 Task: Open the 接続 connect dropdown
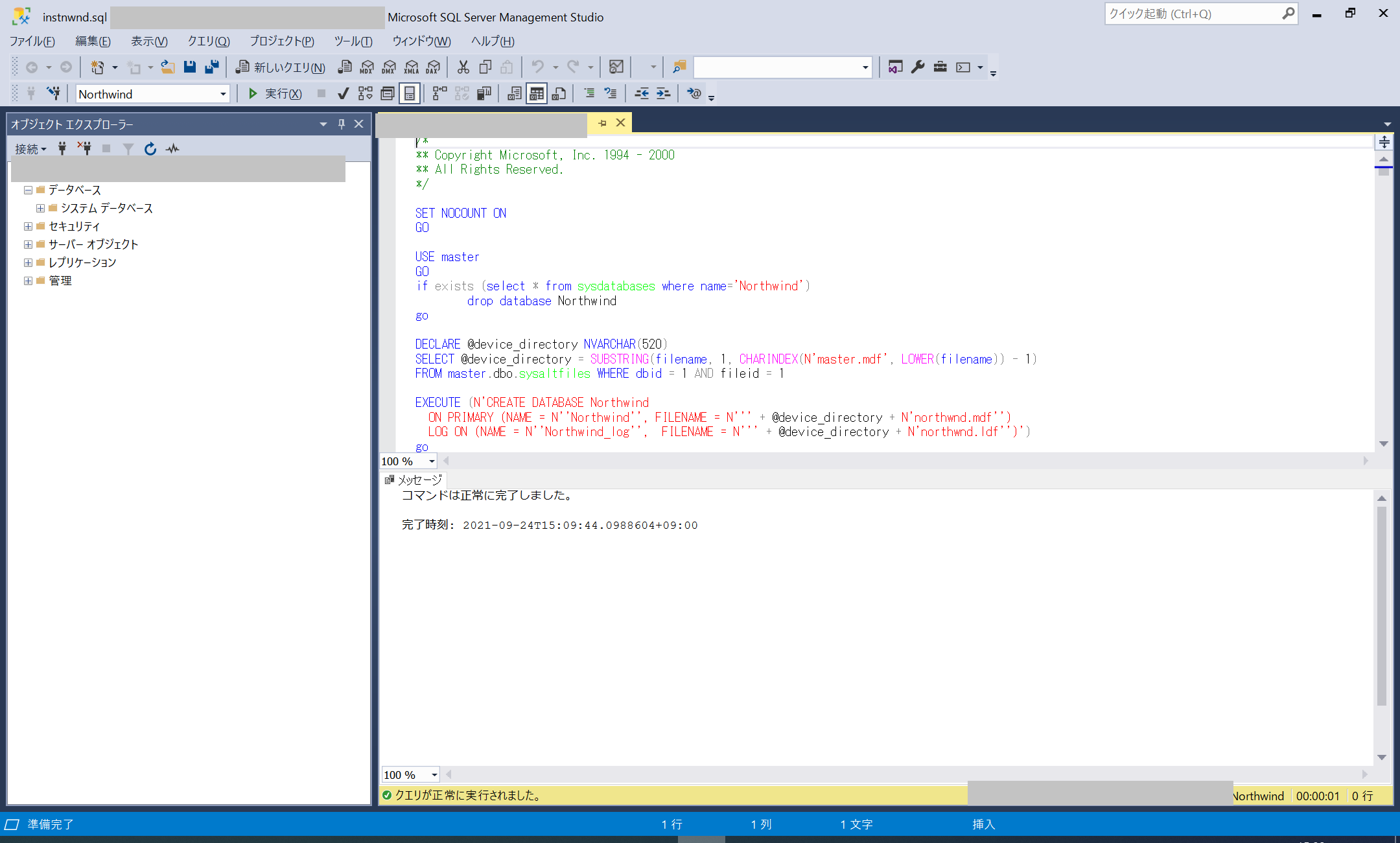(x=30, y=149)
